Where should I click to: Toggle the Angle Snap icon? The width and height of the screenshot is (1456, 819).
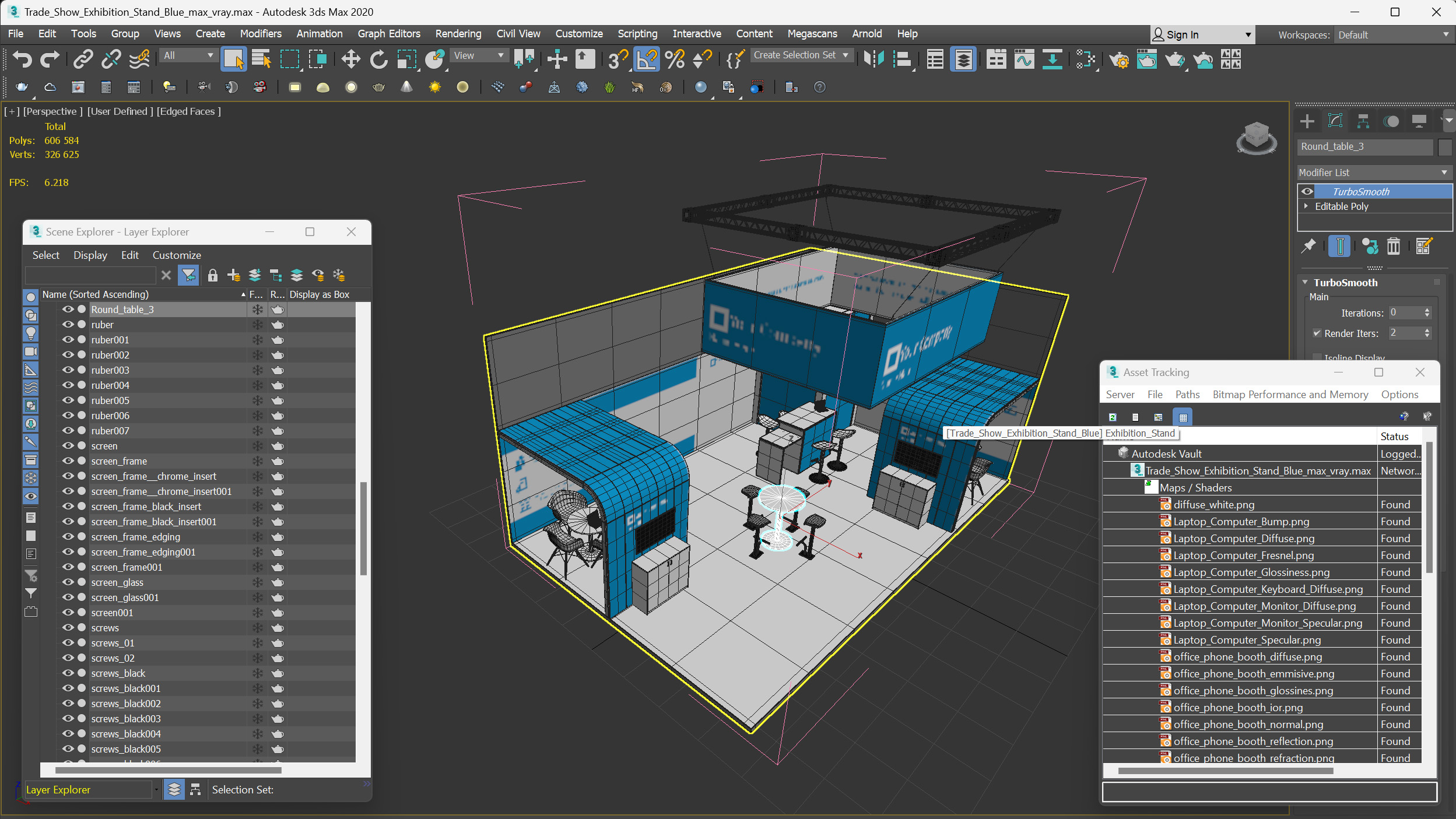click(647, 59)
